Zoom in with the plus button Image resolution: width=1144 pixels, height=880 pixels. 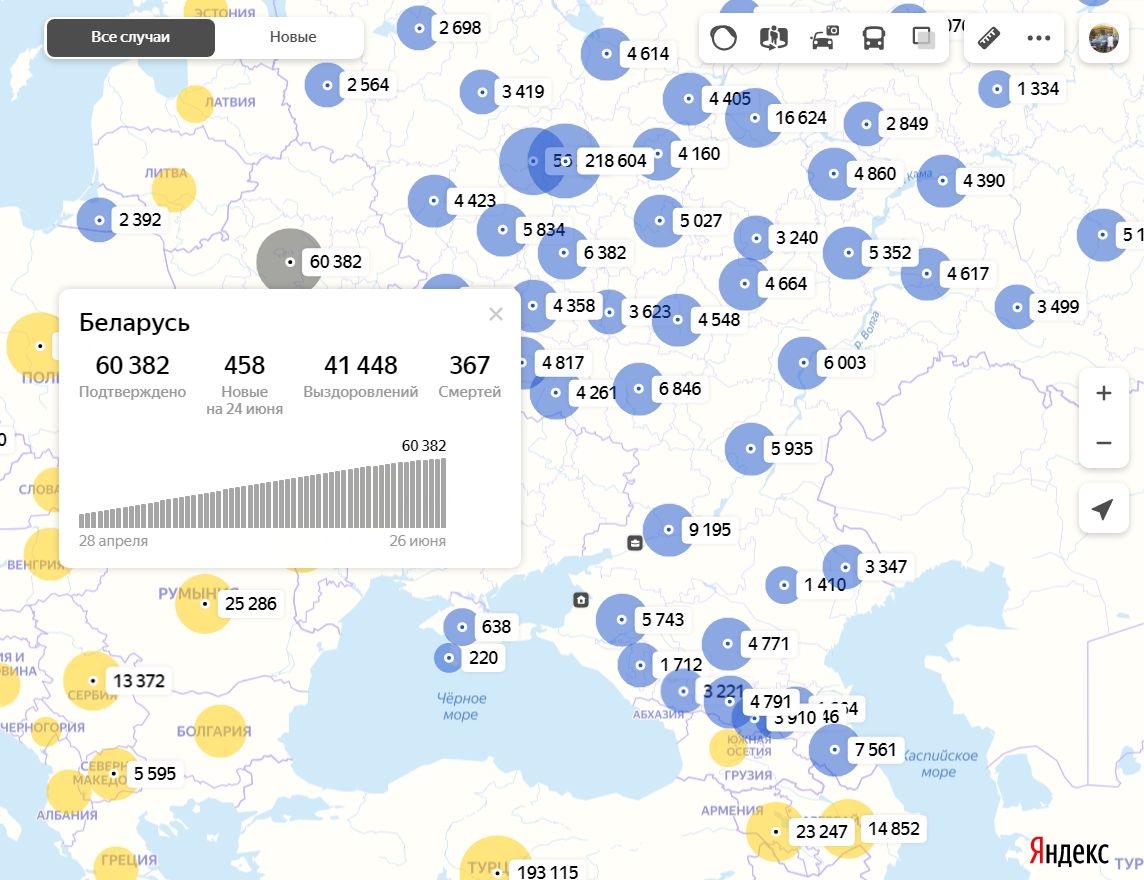1104,393
